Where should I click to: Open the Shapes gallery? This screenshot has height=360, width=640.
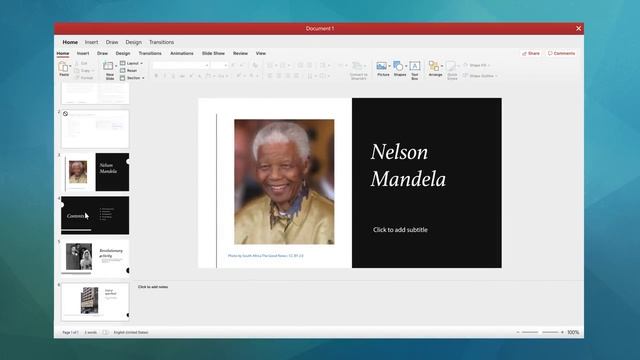400,69
